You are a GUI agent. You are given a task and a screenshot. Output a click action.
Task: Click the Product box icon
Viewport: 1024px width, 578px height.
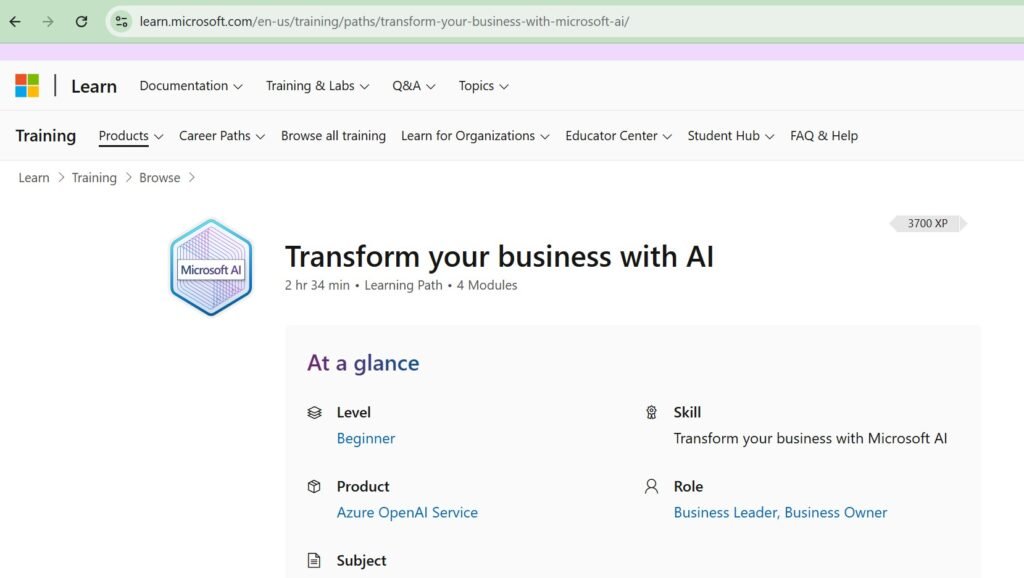pos(314,487)
